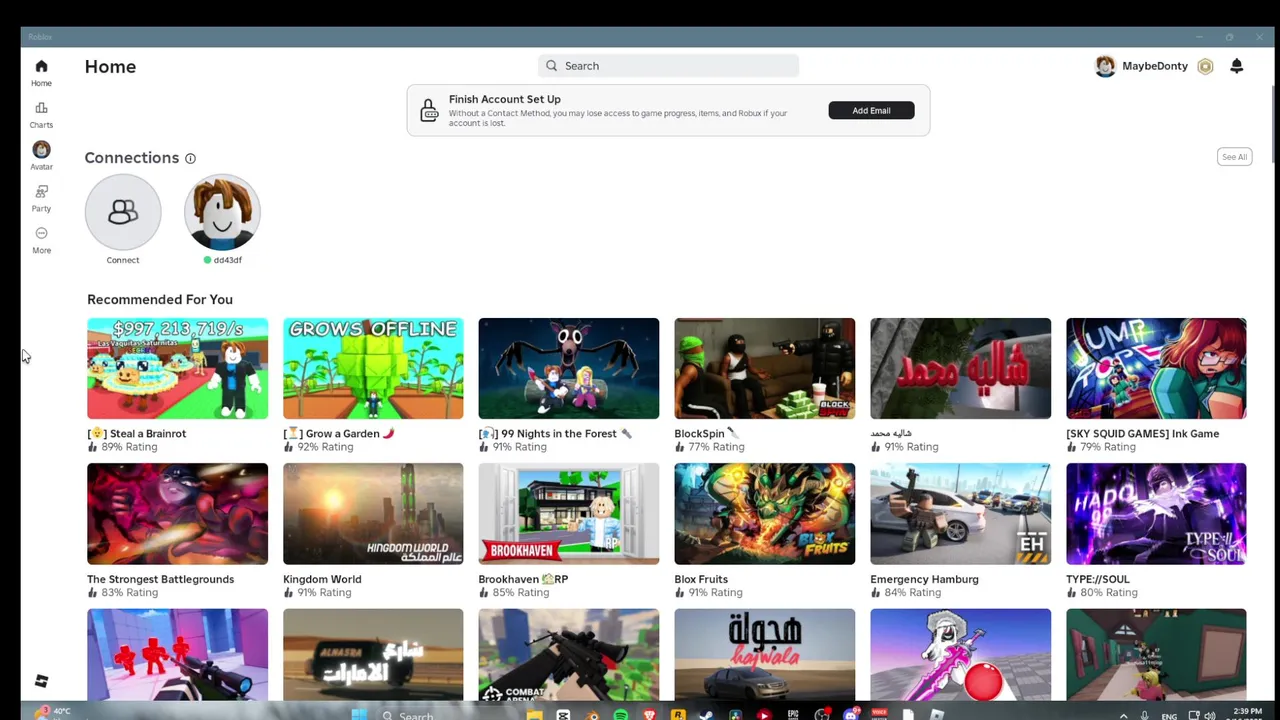Open the Grow a Garden thumbnail
Viewport: 1280px width, 720px height.
[373, 369]
